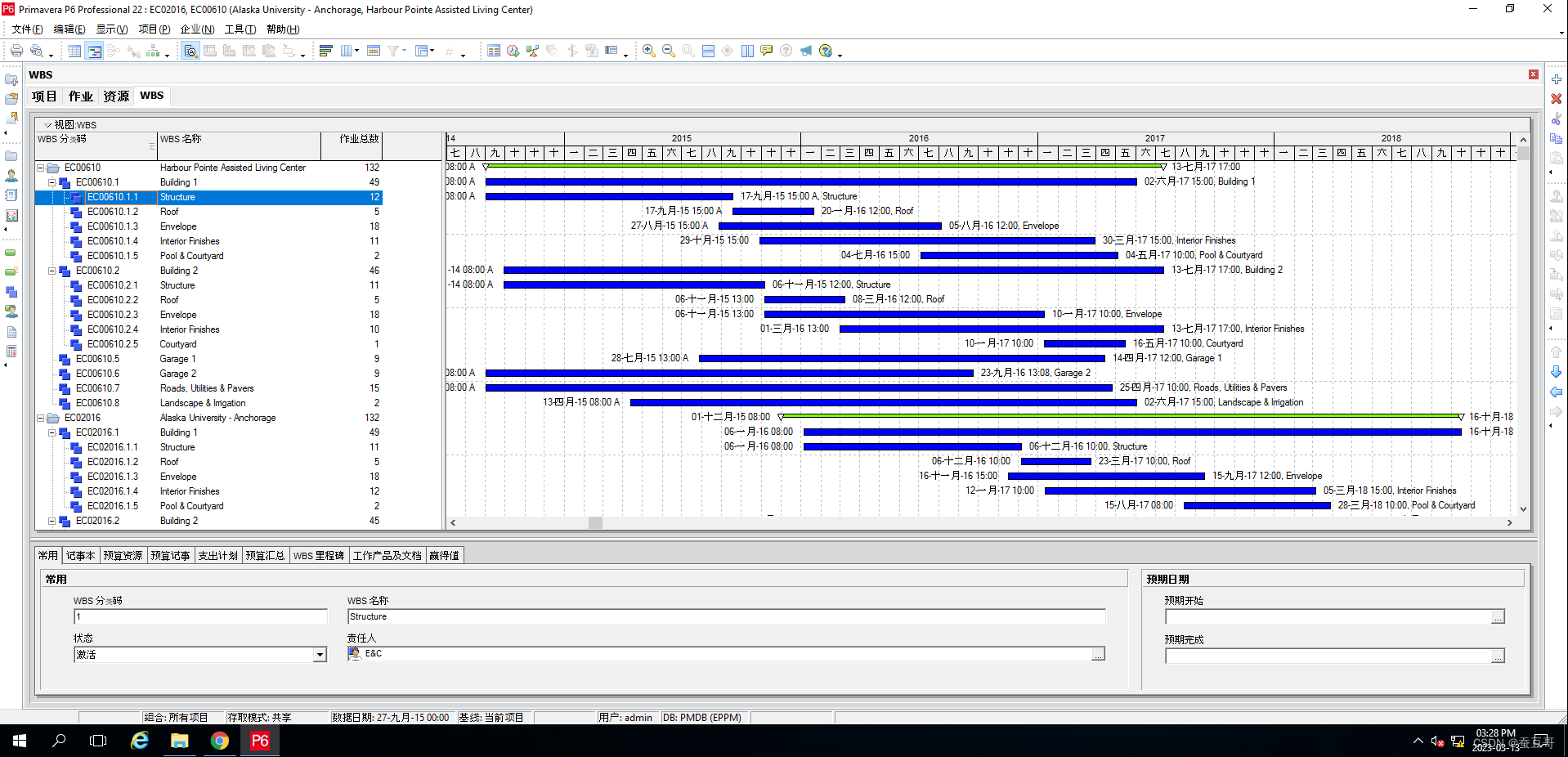Image resolution: width=1568 pixels, height=757 pixels.
Task: Collapse the EC00610 project node
Action: pos(41,168)
